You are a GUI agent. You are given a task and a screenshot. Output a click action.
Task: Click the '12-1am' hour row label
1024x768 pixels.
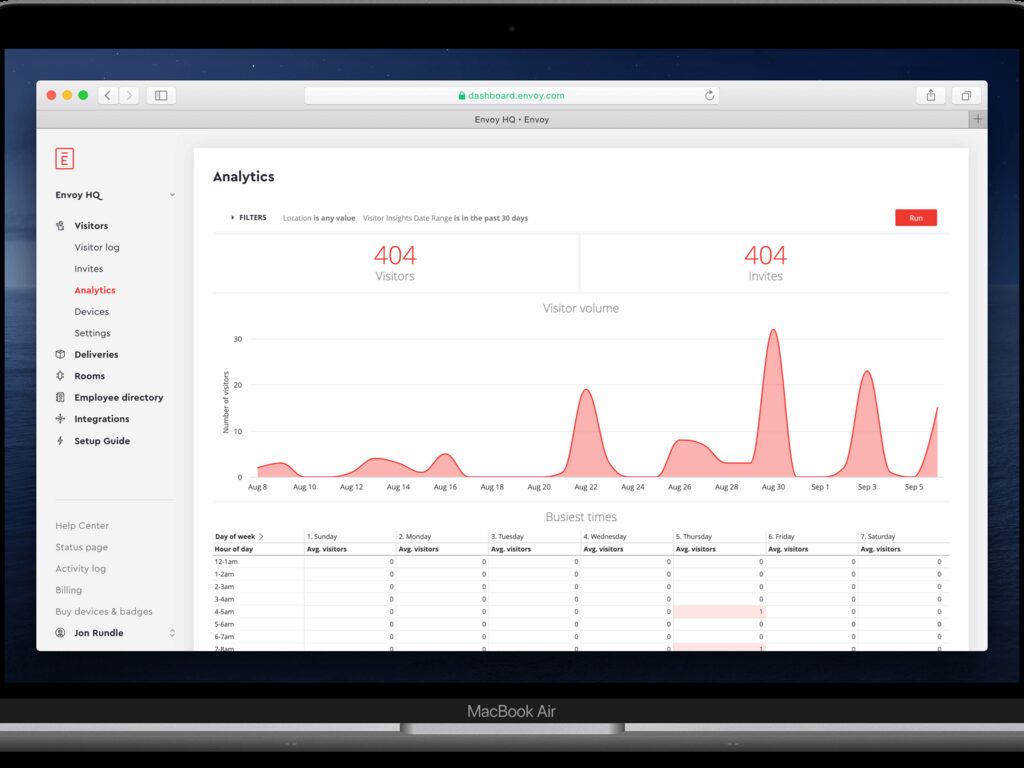pyautogui.click(x=226, y=562)
